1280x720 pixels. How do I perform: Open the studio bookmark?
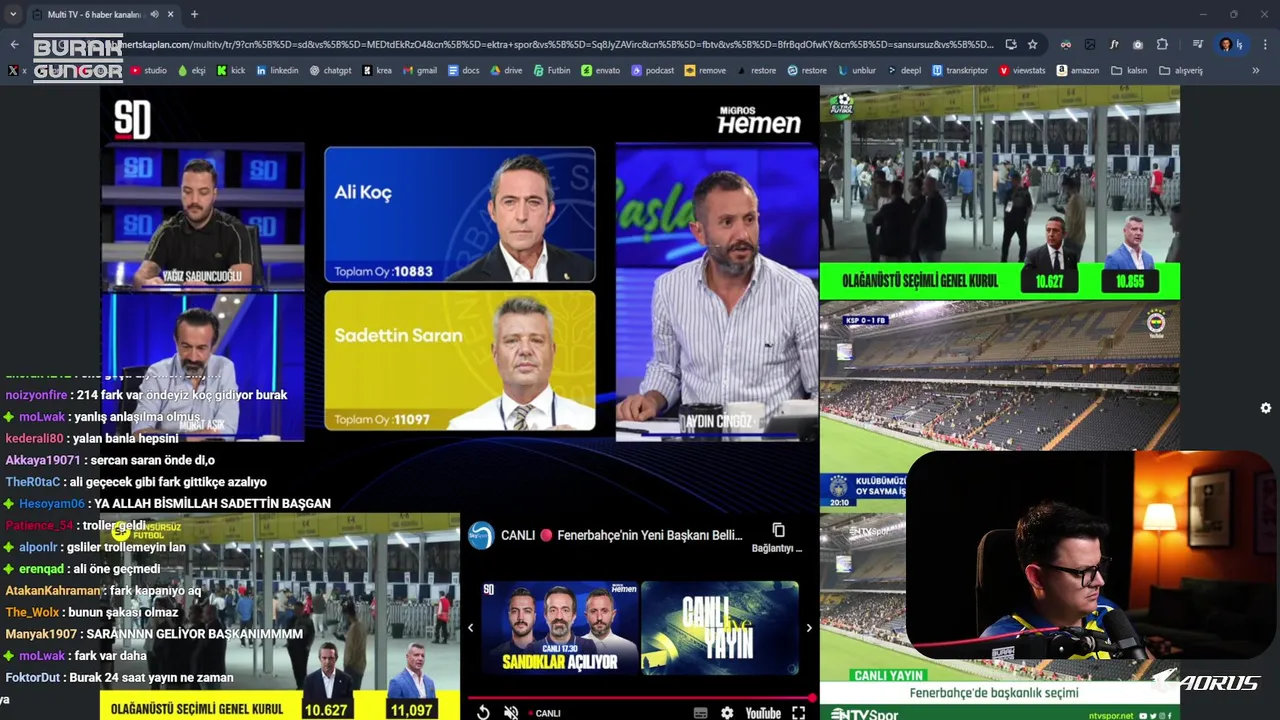pos(148,70)
